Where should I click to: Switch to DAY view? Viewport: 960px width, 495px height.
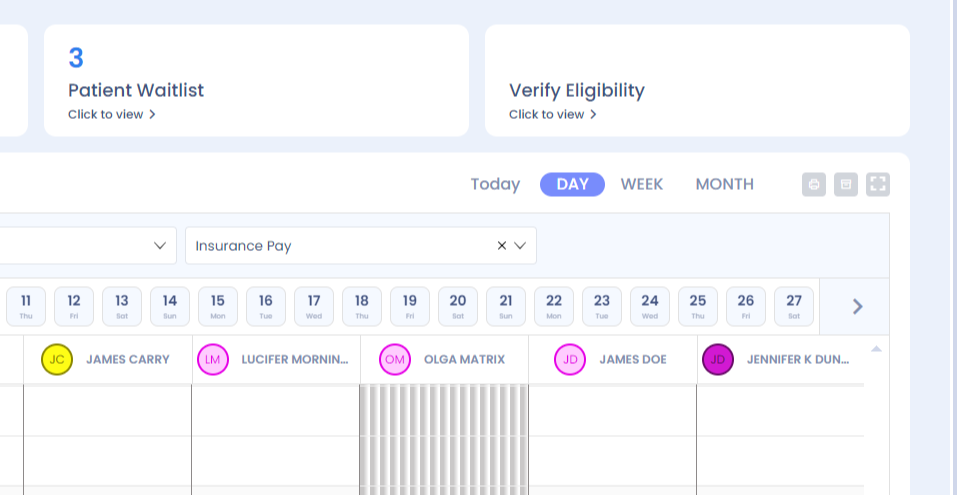pos(572,184)
